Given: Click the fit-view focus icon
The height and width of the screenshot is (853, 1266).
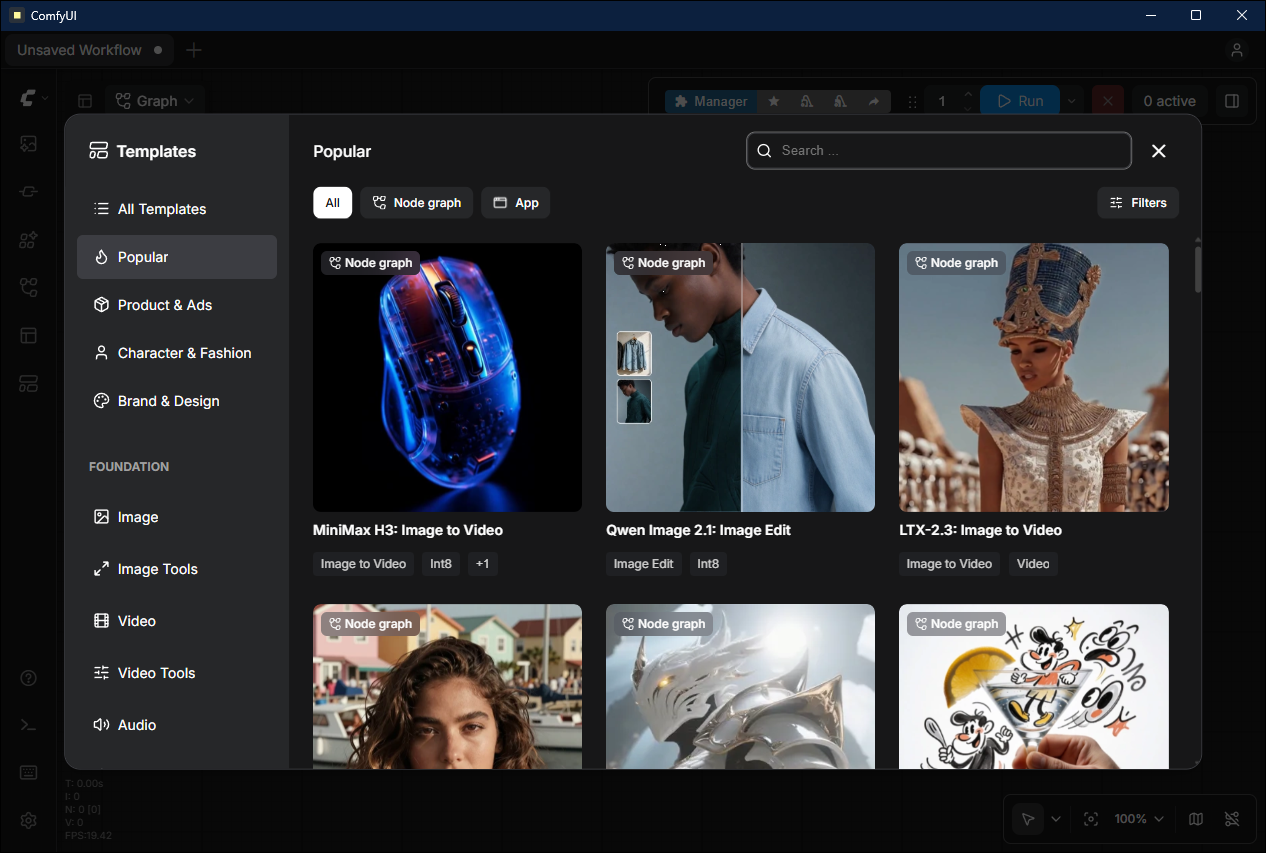Looking at the screenshot, I should (x=1091, y=819).
